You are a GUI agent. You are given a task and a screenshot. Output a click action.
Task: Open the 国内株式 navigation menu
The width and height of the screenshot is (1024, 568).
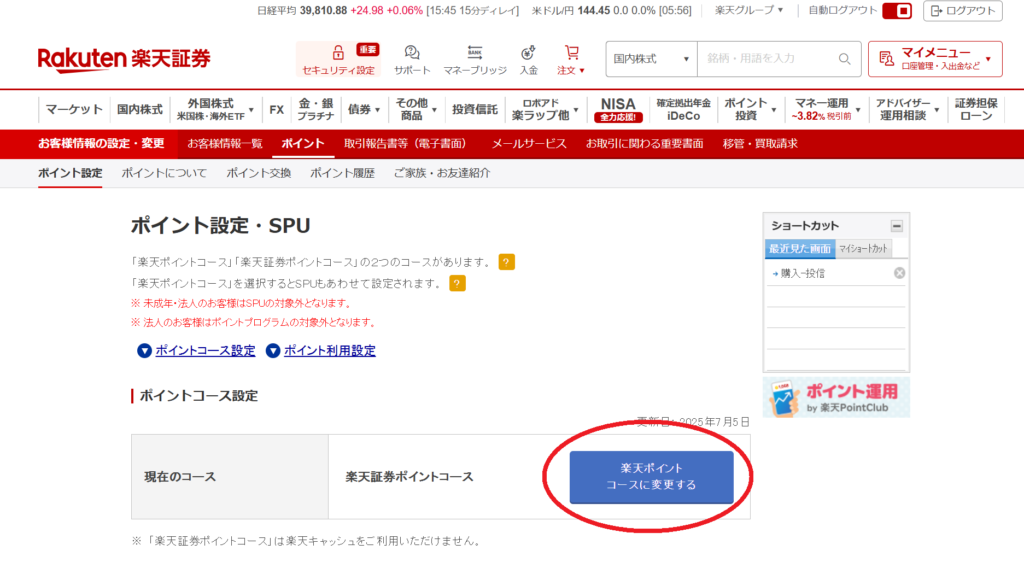point(140,109)
